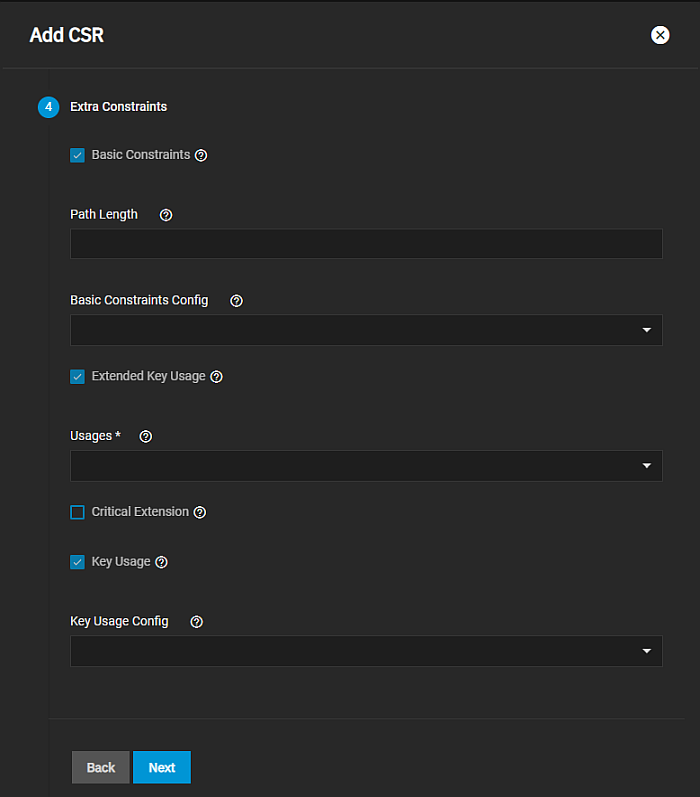Viewport: 700px width, 797px height.
Task: Open Path Length help tooltip icon
Action: (x=166, y=215)
